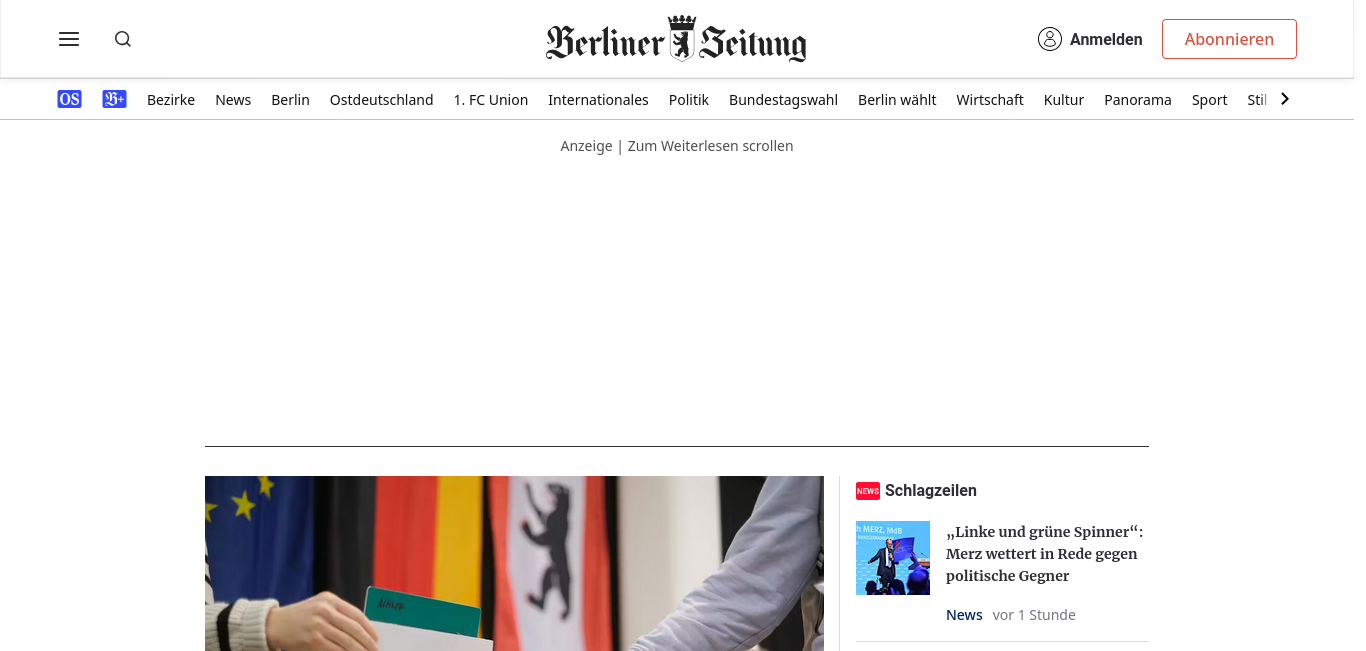Open the blue B+ section icon
The width and height of the screenshot is (1366, 651).
pyautogui.click(x=114, y=99)
